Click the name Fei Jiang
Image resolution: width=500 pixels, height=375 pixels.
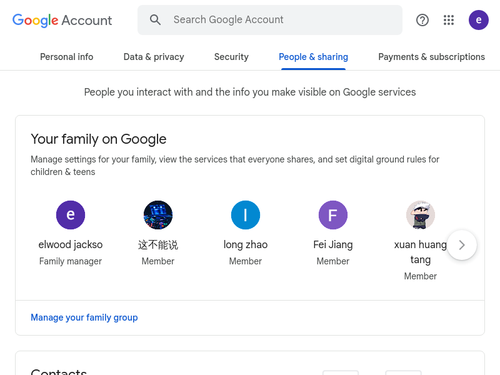pyautogui.click(x=333, y=245)
